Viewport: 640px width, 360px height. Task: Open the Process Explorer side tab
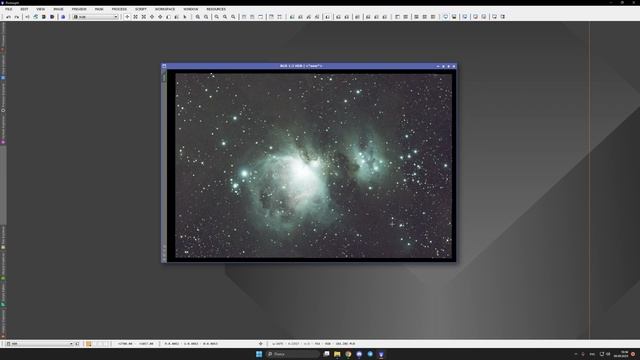(3, 98)
